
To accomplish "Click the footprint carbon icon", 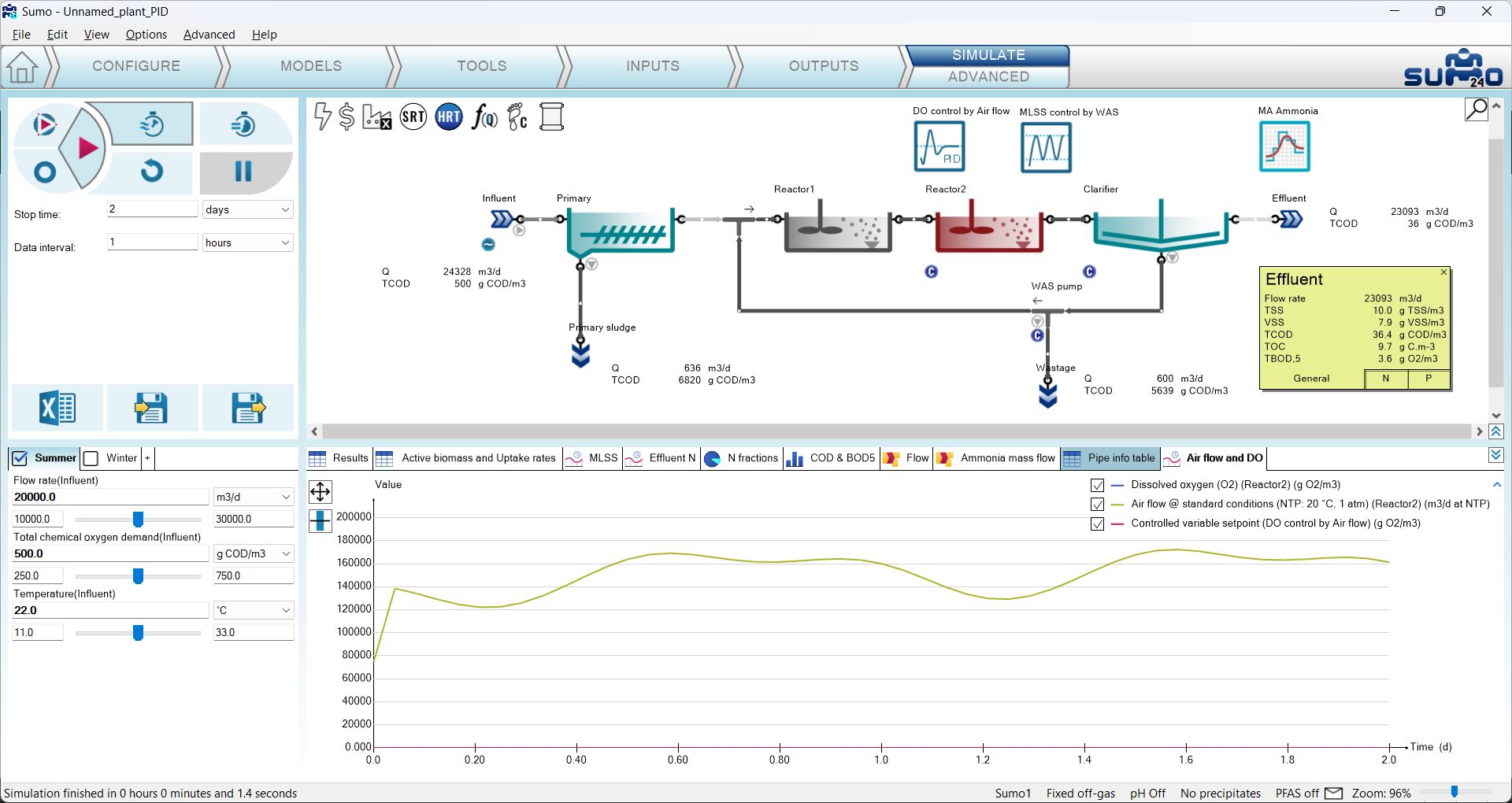I will [517, 117].
